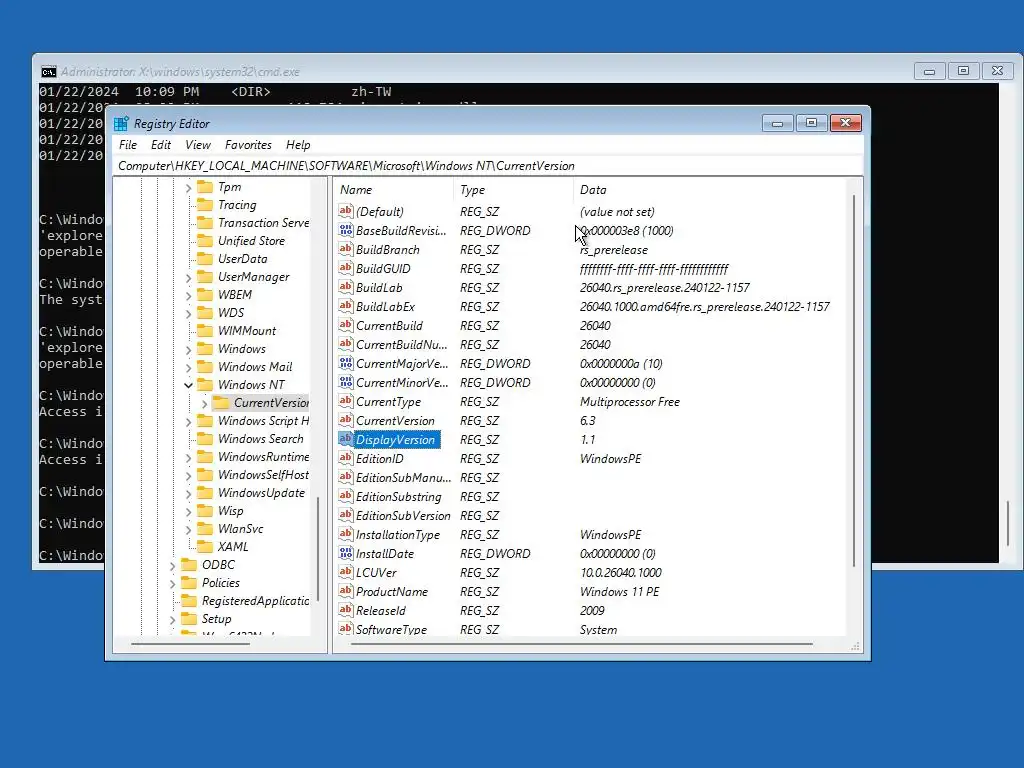Select the CurrentMinorVersion DWORD icon
This screenshot has height=768, width=1024.
point(345,382)
